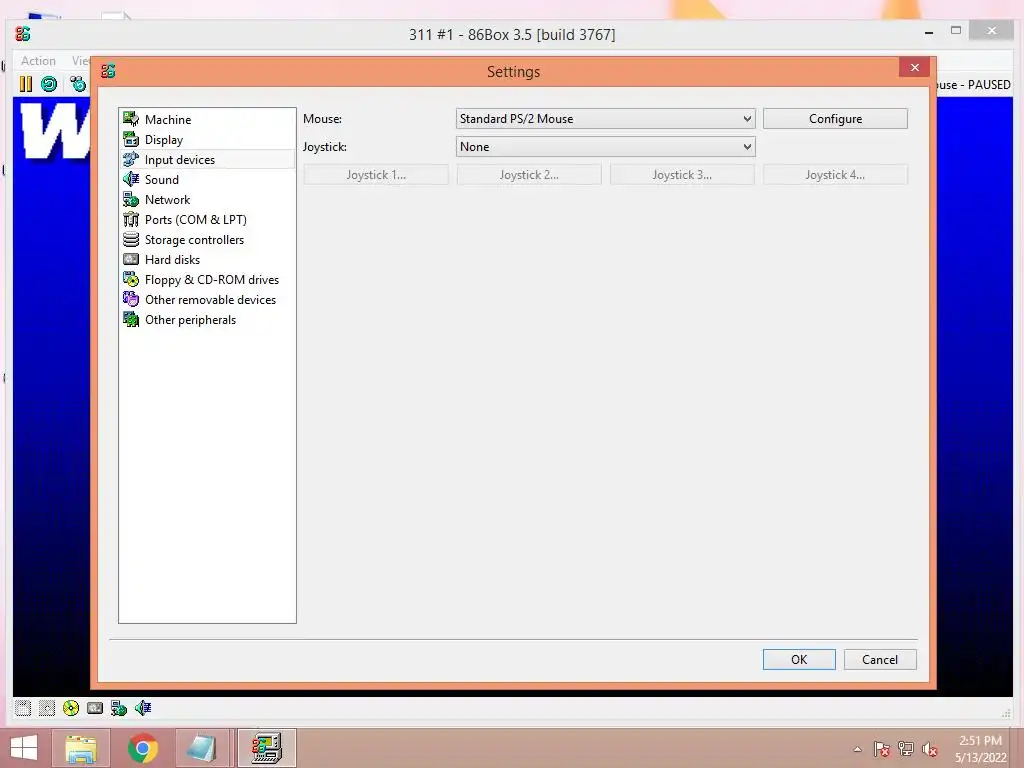The width and height of the screenshot is (1024, 768).
Task: Open Notepad from the taskbar
Action: click(202, 748)
